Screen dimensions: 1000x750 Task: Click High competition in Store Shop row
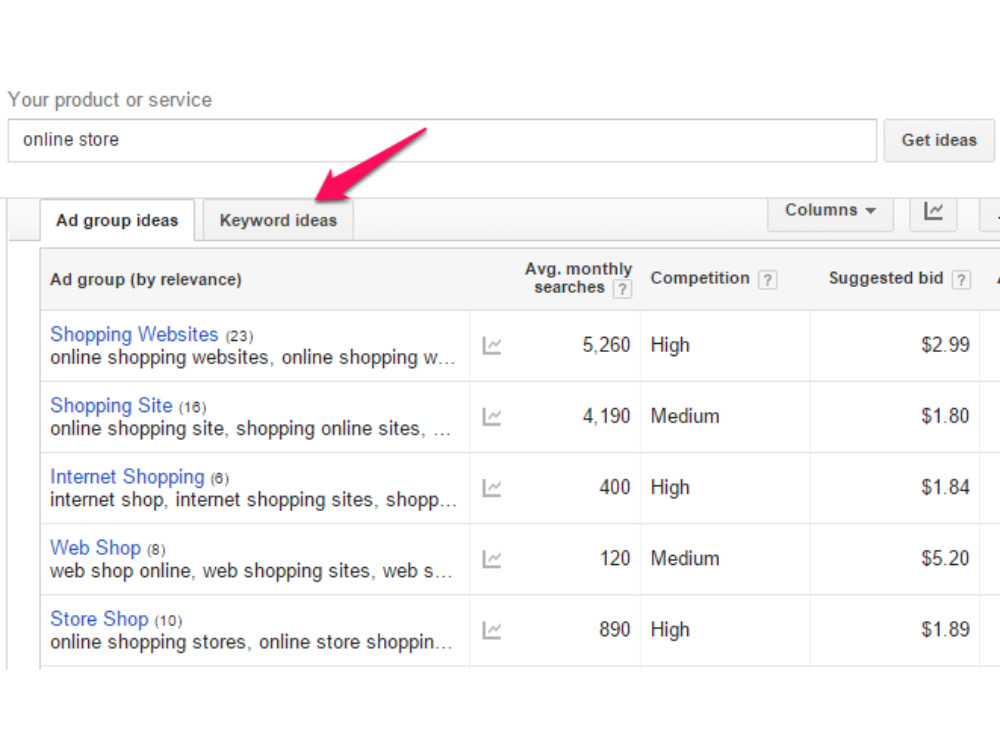coord(670,629)
